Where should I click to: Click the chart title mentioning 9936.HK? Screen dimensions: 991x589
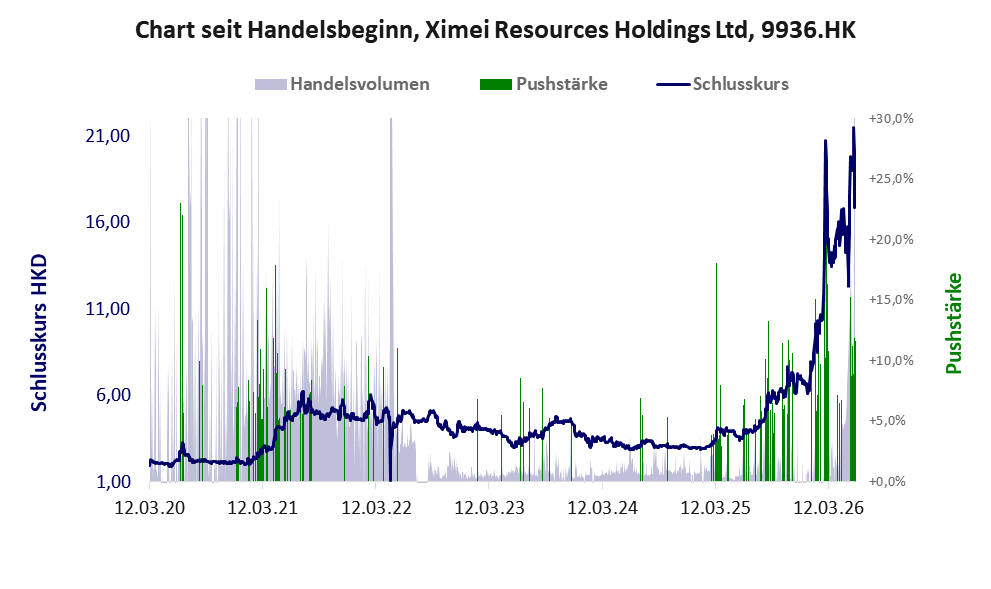click(x=496, y=30)
